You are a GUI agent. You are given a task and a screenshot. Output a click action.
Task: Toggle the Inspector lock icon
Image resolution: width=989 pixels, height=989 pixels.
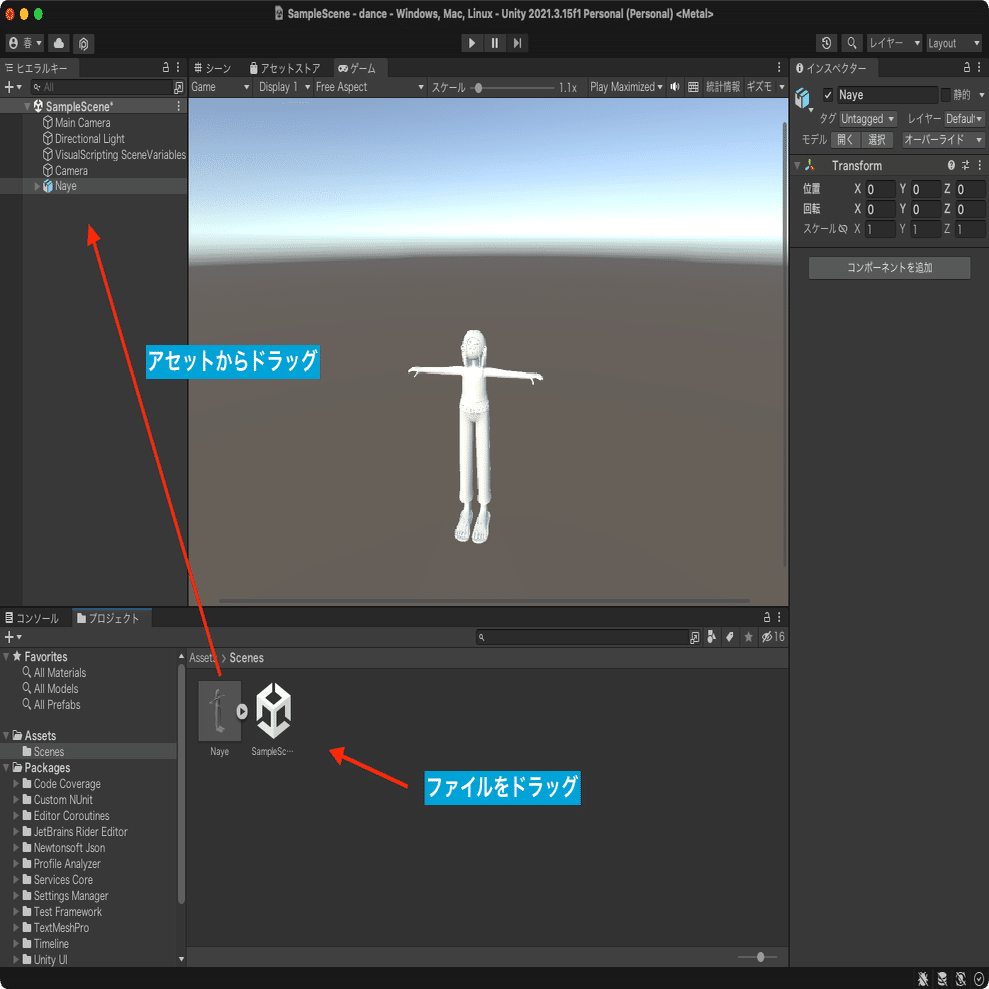pos(966,67)
